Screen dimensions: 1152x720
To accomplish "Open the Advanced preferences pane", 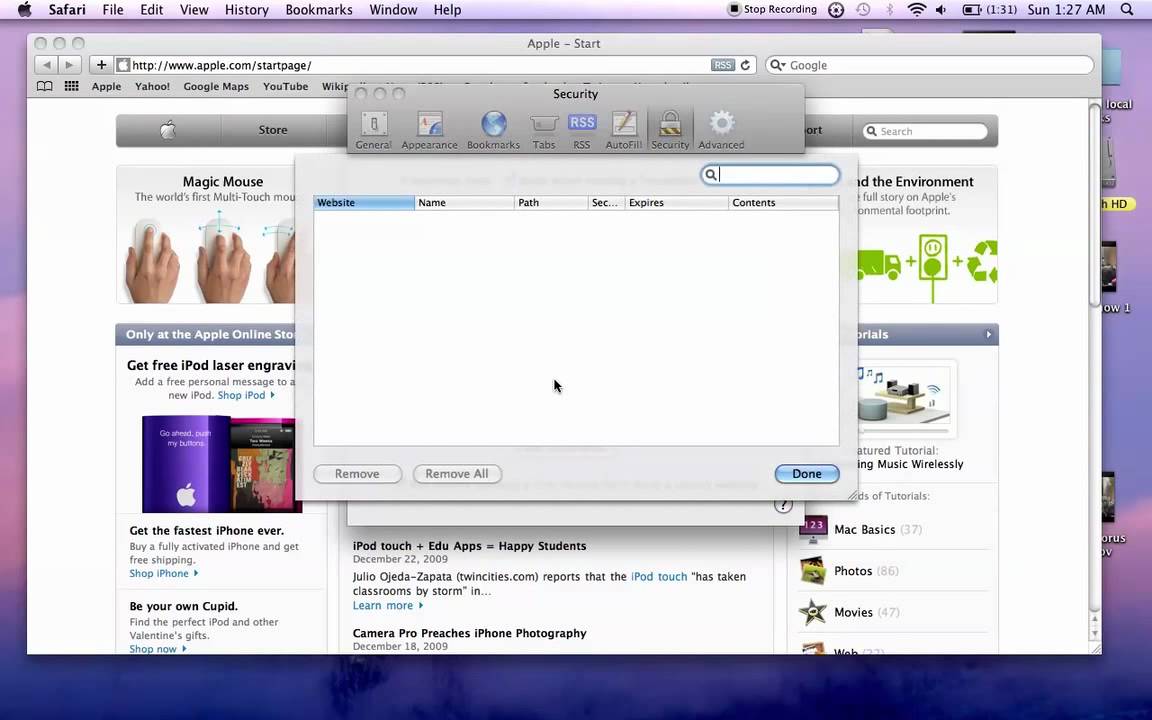I will coord(721,131).
